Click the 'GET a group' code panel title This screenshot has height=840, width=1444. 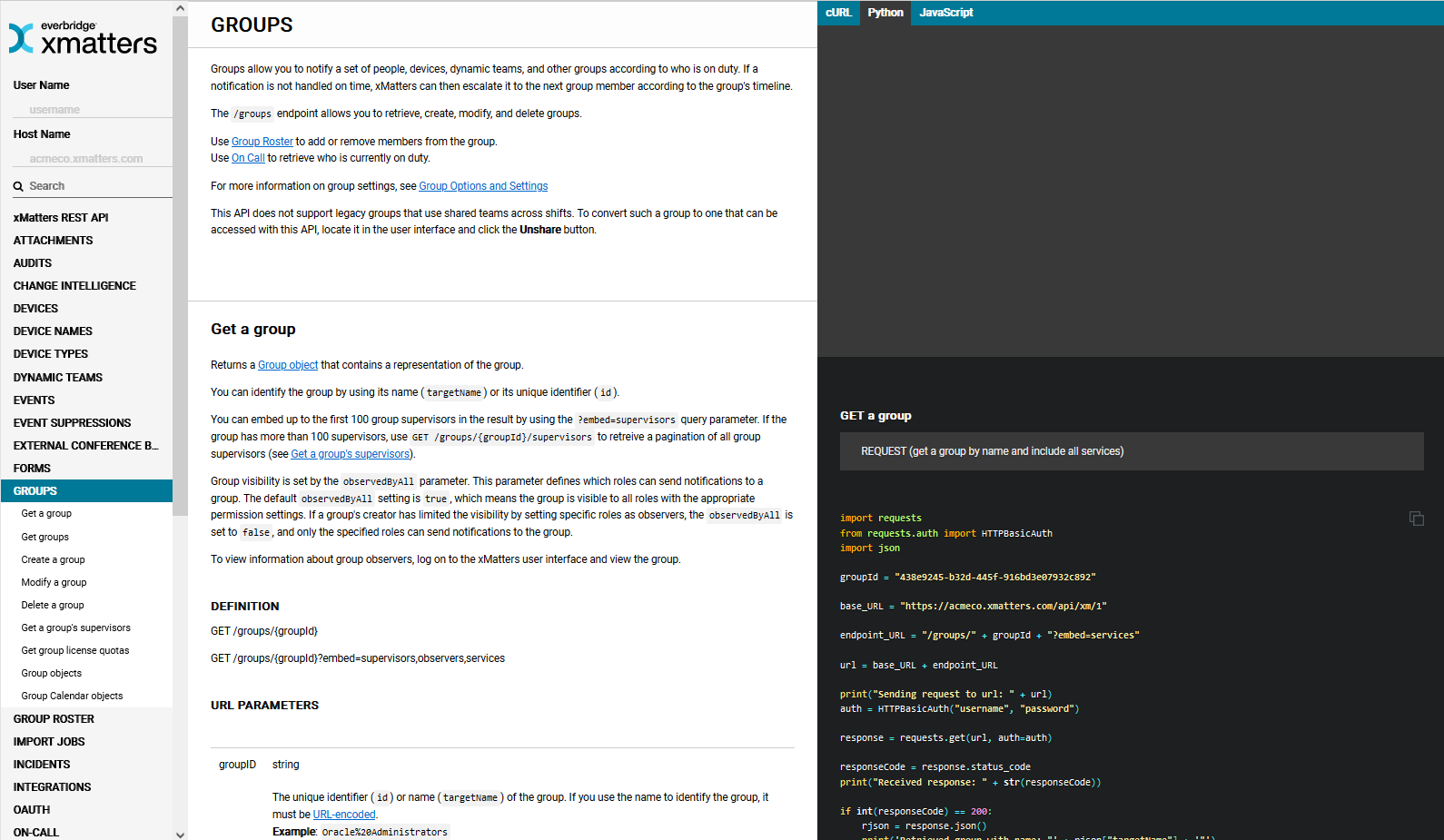pyautogui.click(x=875, y=416)
